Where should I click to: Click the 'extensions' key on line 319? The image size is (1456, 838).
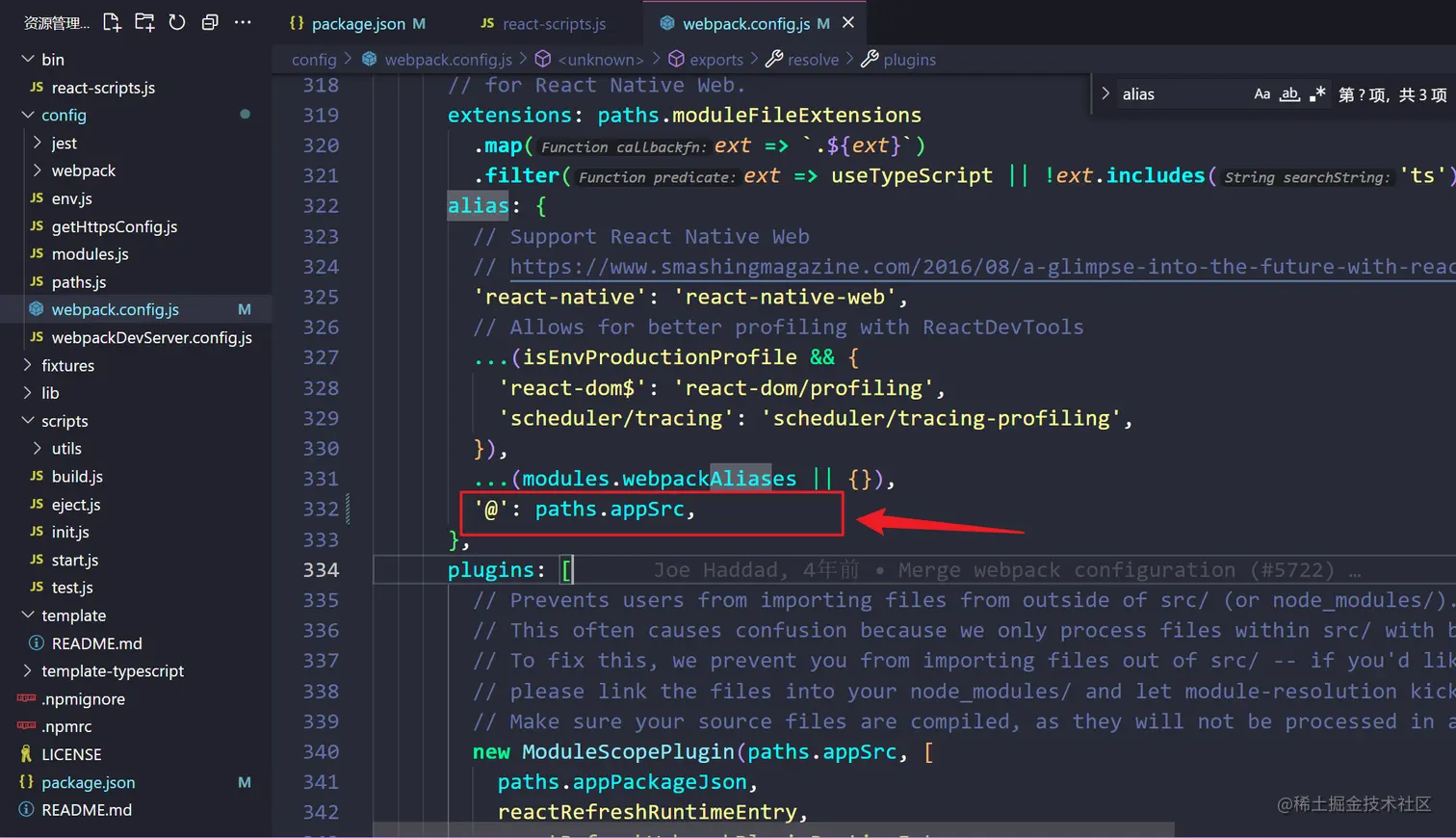(509, 116)
